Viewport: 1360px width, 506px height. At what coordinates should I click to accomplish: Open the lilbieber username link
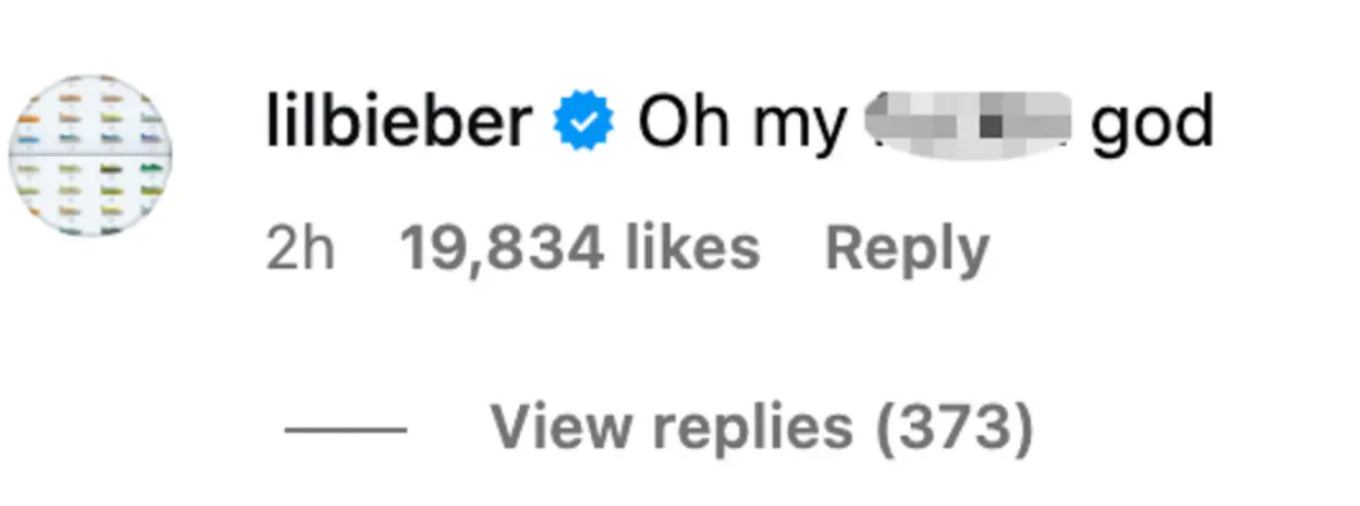[x=398, y=123]
